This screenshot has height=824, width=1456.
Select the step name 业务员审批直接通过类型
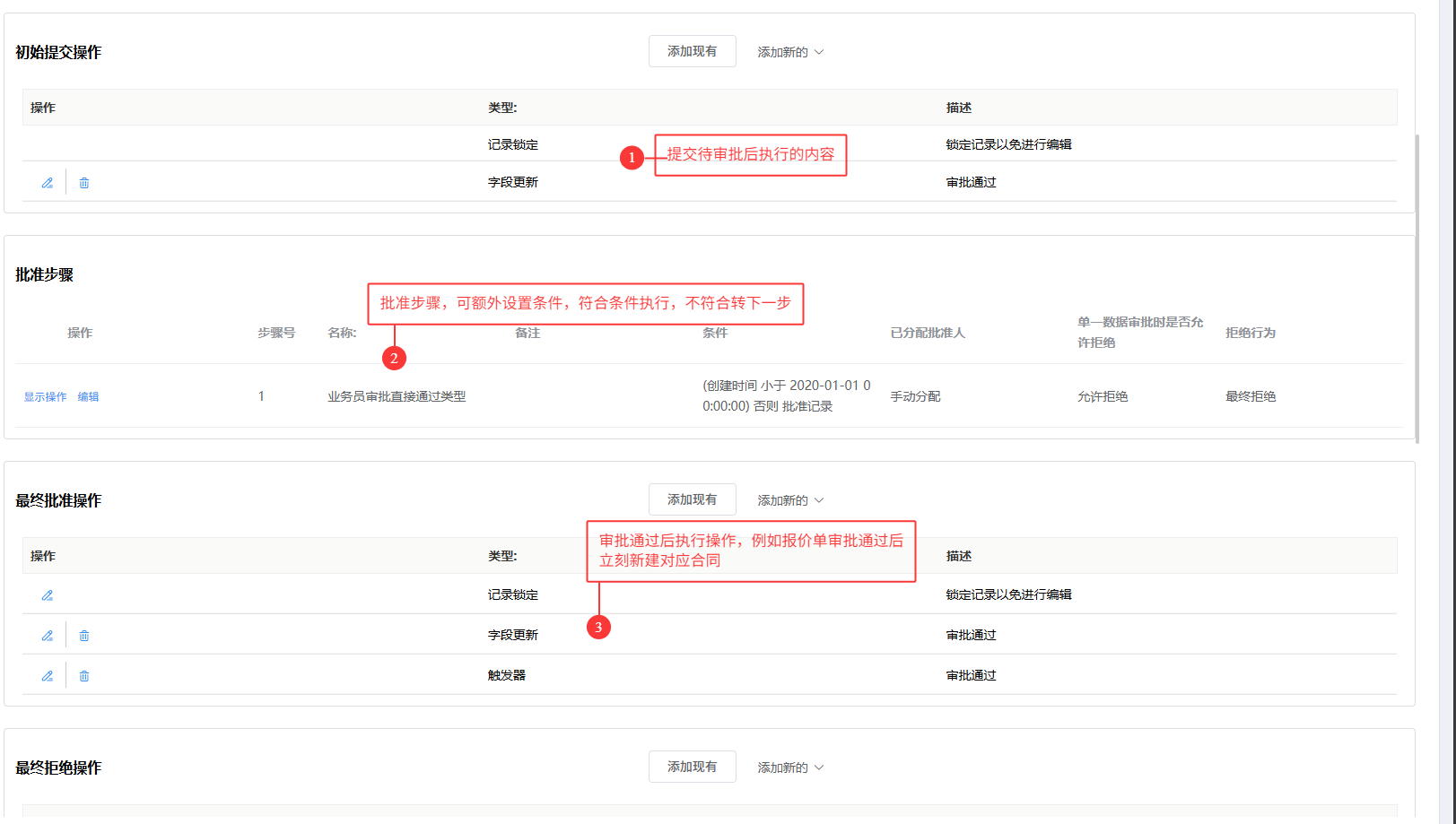(397, 396)
